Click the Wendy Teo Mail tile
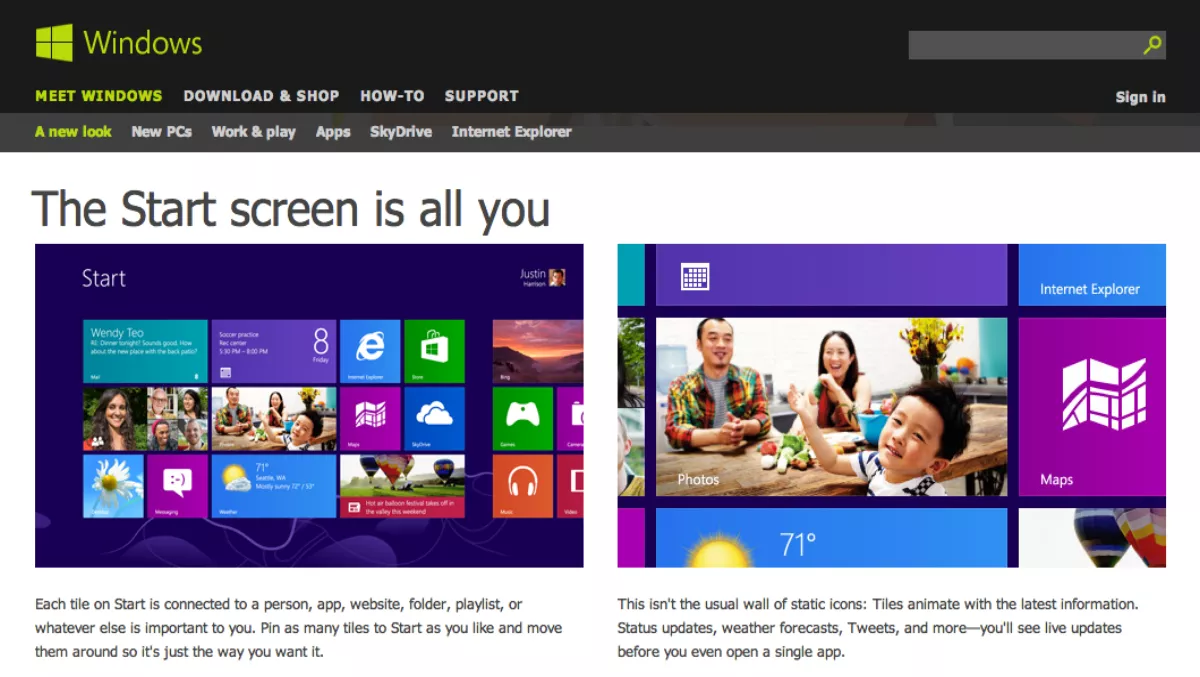The image size is (1200, 677). click(x=145, y=351)
